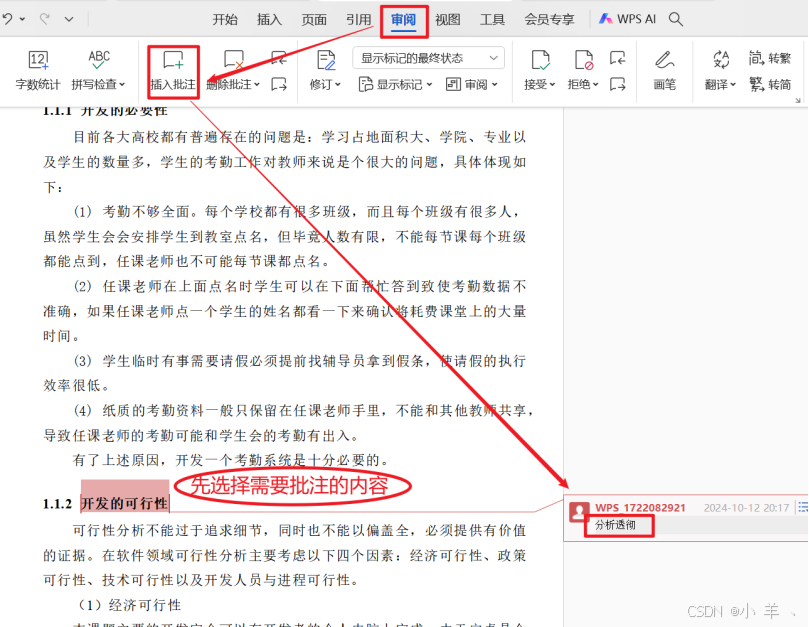Activate the 画笔 pen tool
Viewport: 809px width, 627px height.
pyautogui.click(x=665, y=70)
